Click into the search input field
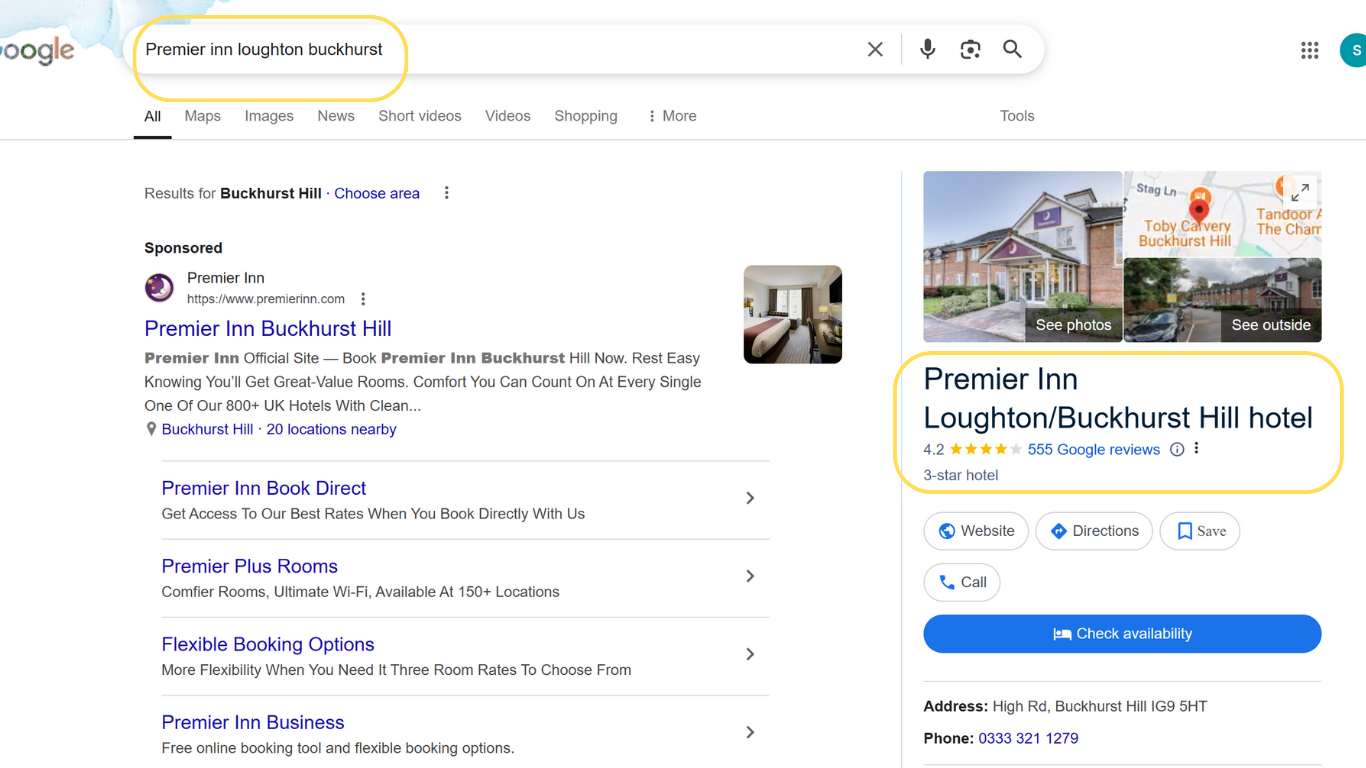Screen dimensions: 1366x768 point(500,49)
